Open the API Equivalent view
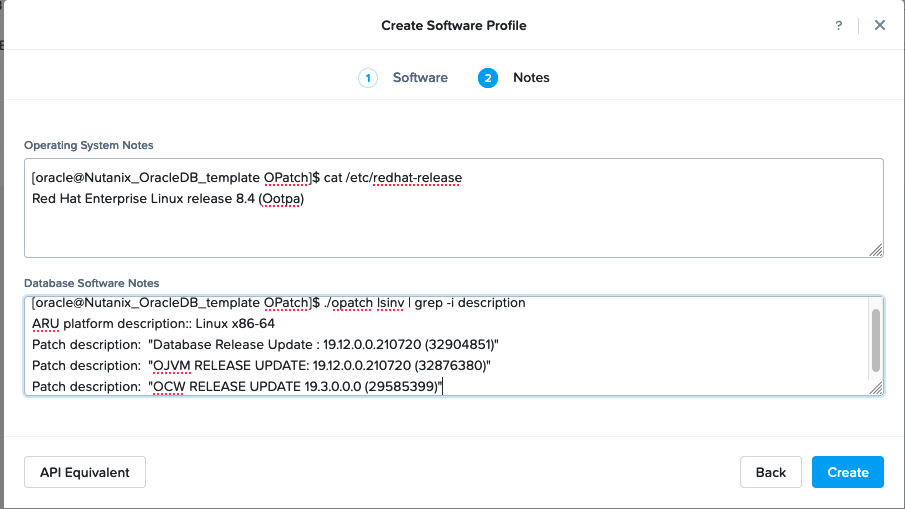 (x=85, y=472)
